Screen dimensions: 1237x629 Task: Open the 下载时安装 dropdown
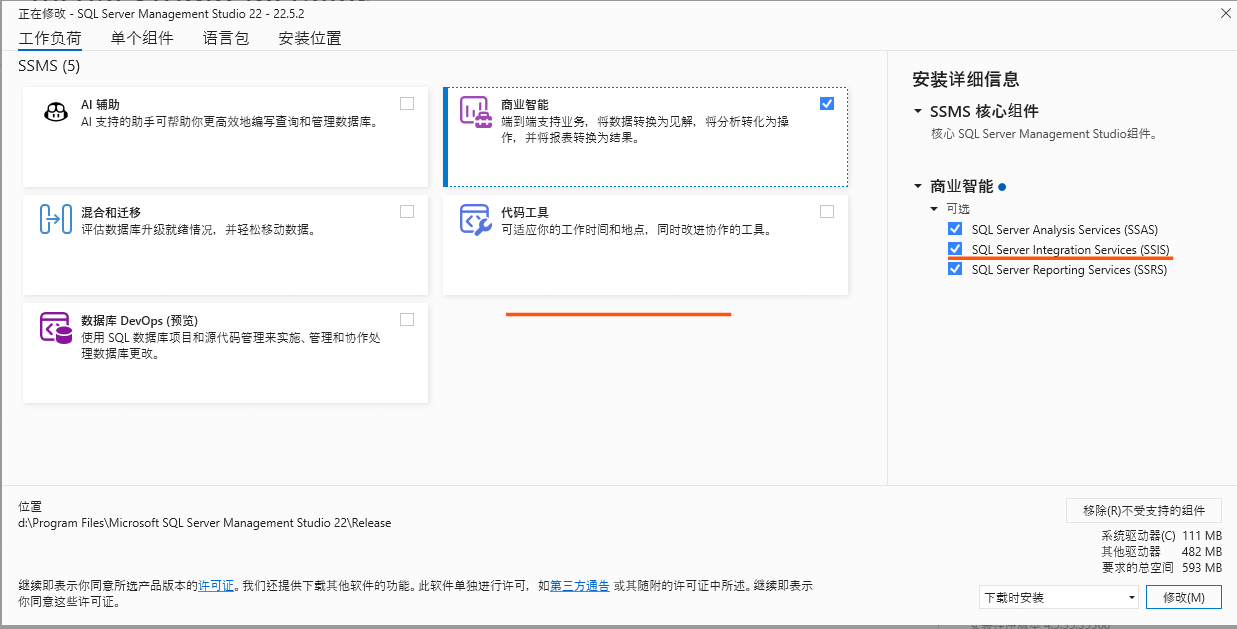point(1059,597)
